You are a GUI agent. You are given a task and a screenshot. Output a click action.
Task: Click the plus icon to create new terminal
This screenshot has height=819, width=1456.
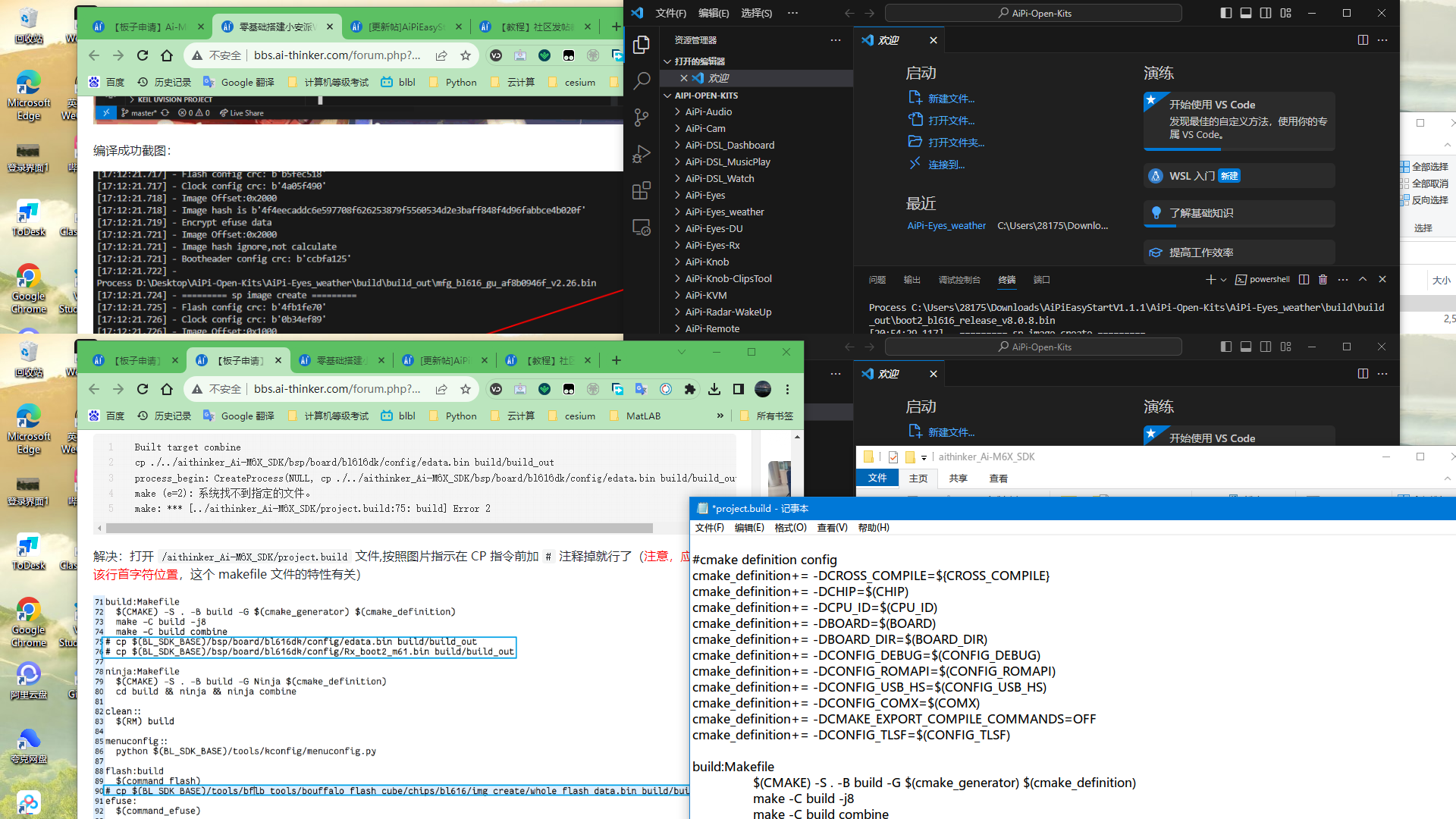tap(1210, 279)
